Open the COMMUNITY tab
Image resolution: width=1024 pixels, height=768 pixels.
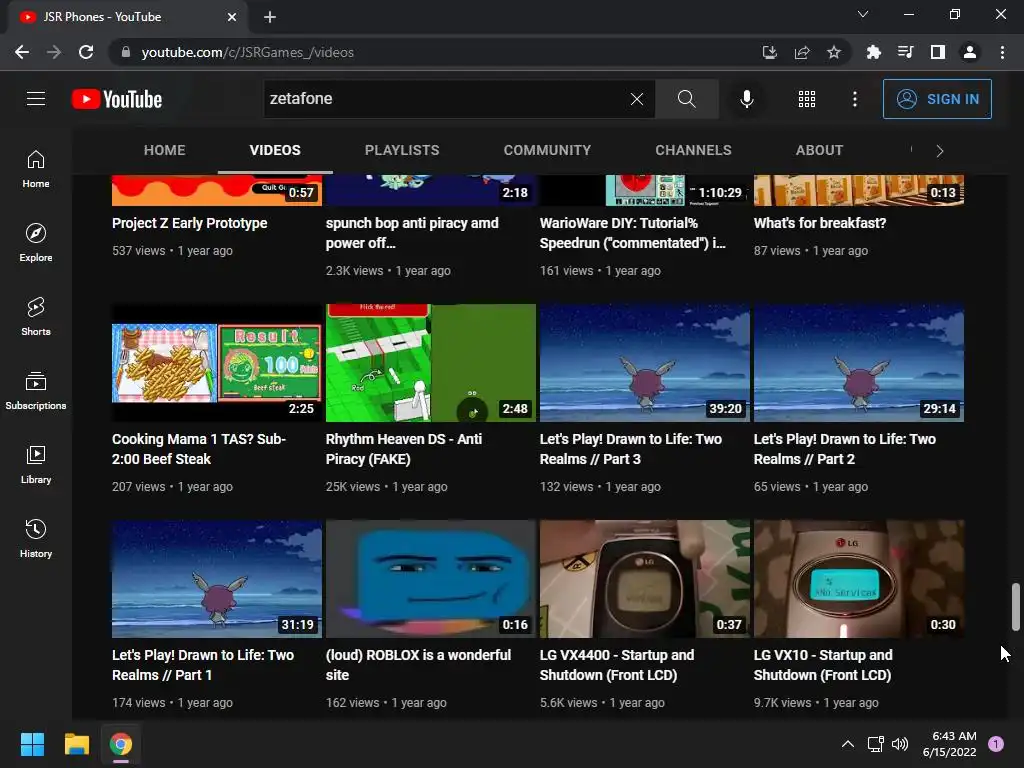(547, 150)
